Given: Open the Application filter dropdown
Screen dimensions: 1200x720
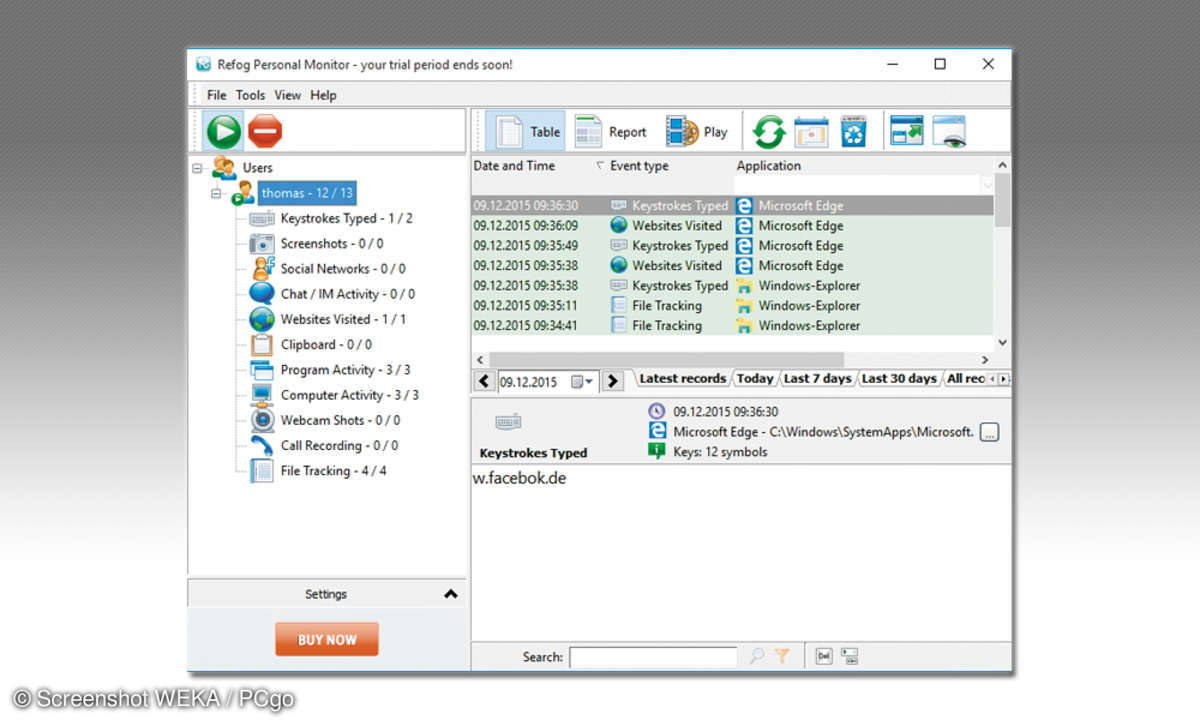Looking at the screenshot, I should pyautogui.click(x=988, y=185).
